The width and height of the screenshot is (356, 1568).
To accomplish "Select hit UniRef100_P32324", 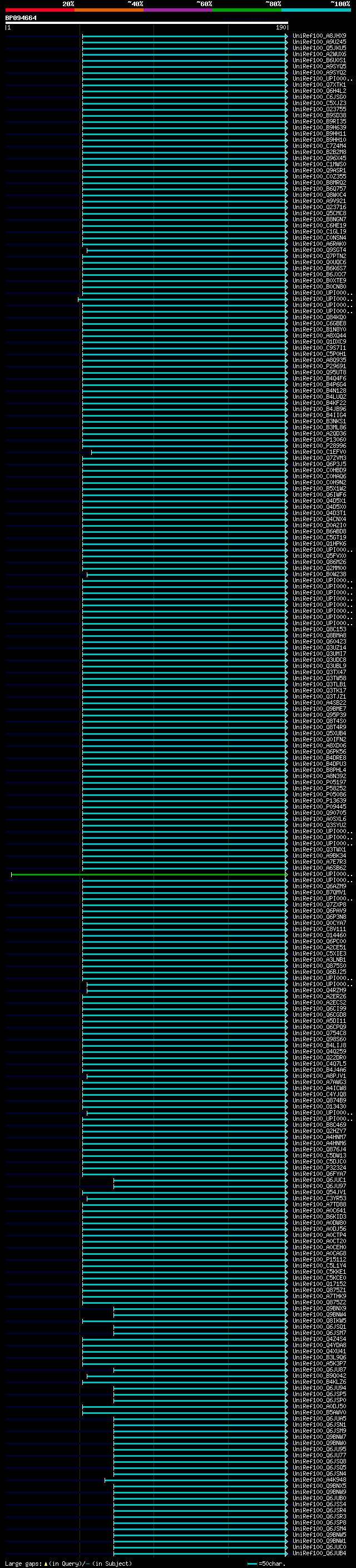I will coord(319,1168).
